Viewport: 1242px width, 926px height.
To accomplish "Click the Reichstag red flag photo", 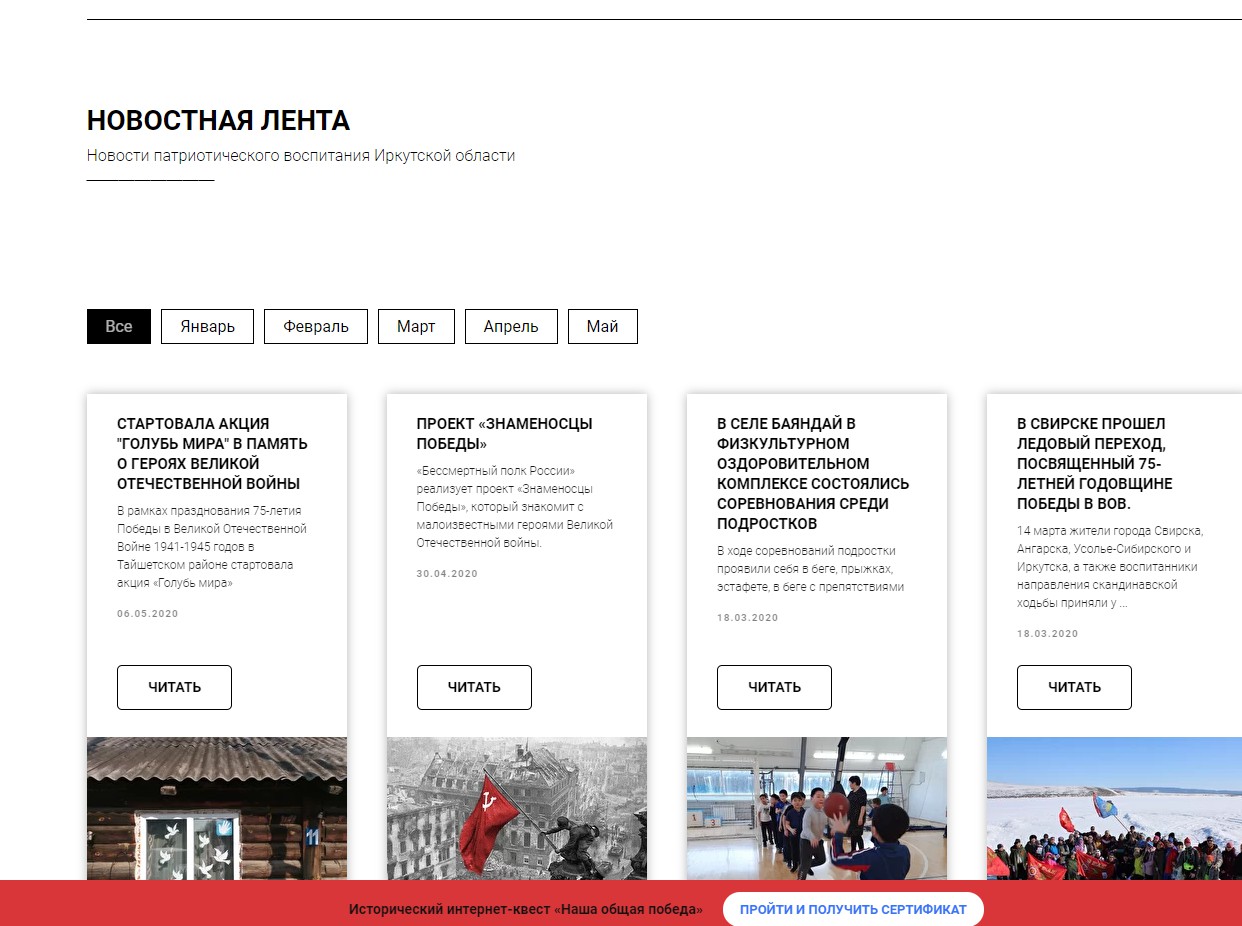I will [x=517, y=809].
